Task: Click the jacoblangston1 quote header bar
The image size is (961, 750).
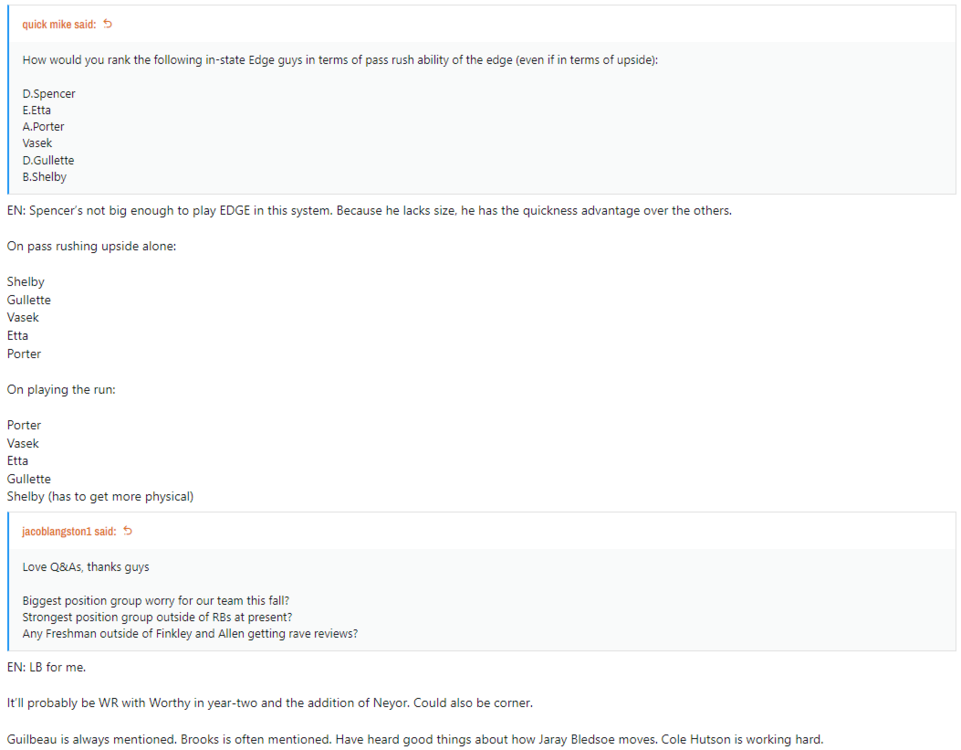Action: (x=480, y=531)
